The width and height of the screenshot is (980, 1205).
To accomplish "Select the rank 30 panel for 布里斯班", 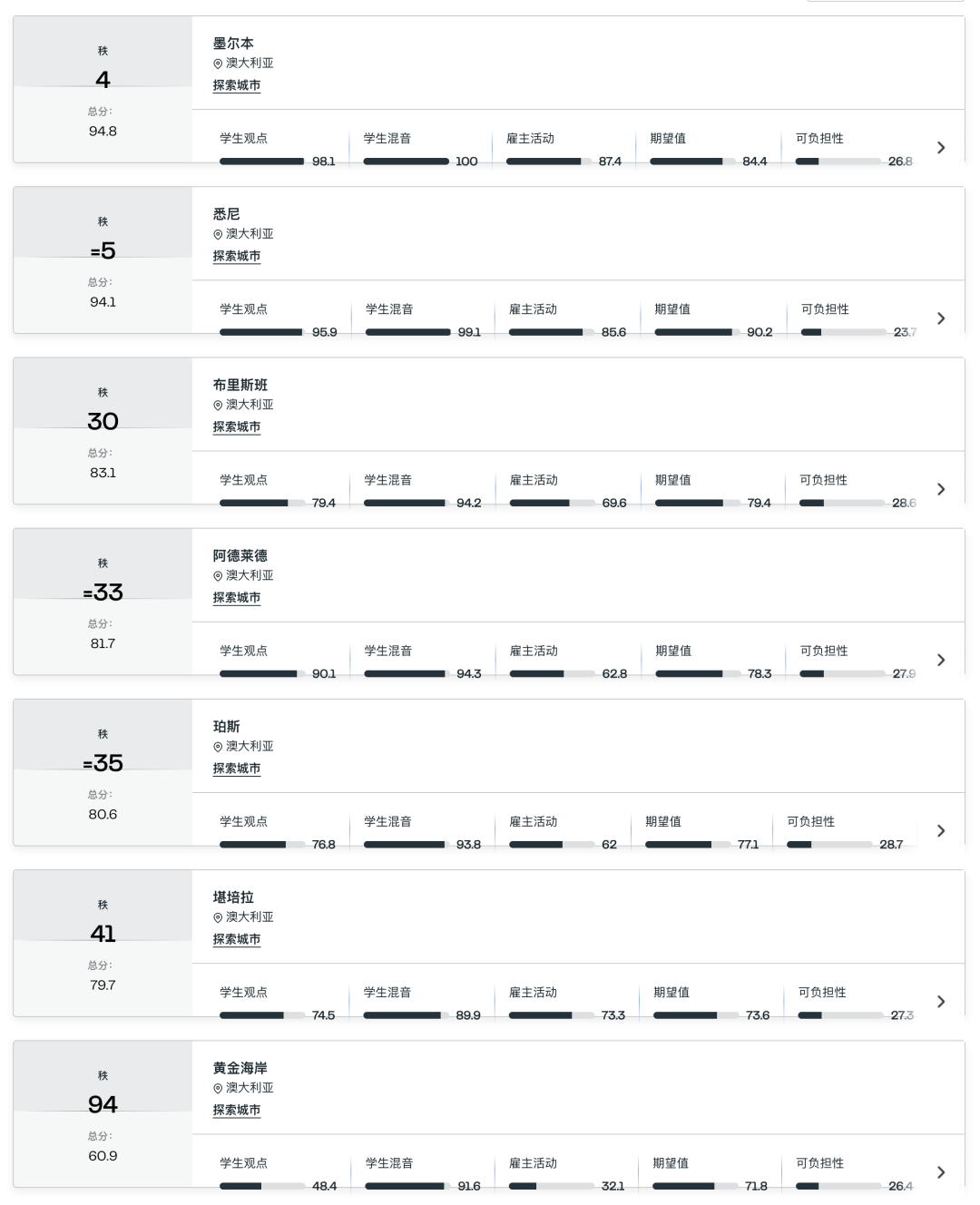I will click(103, 431).
